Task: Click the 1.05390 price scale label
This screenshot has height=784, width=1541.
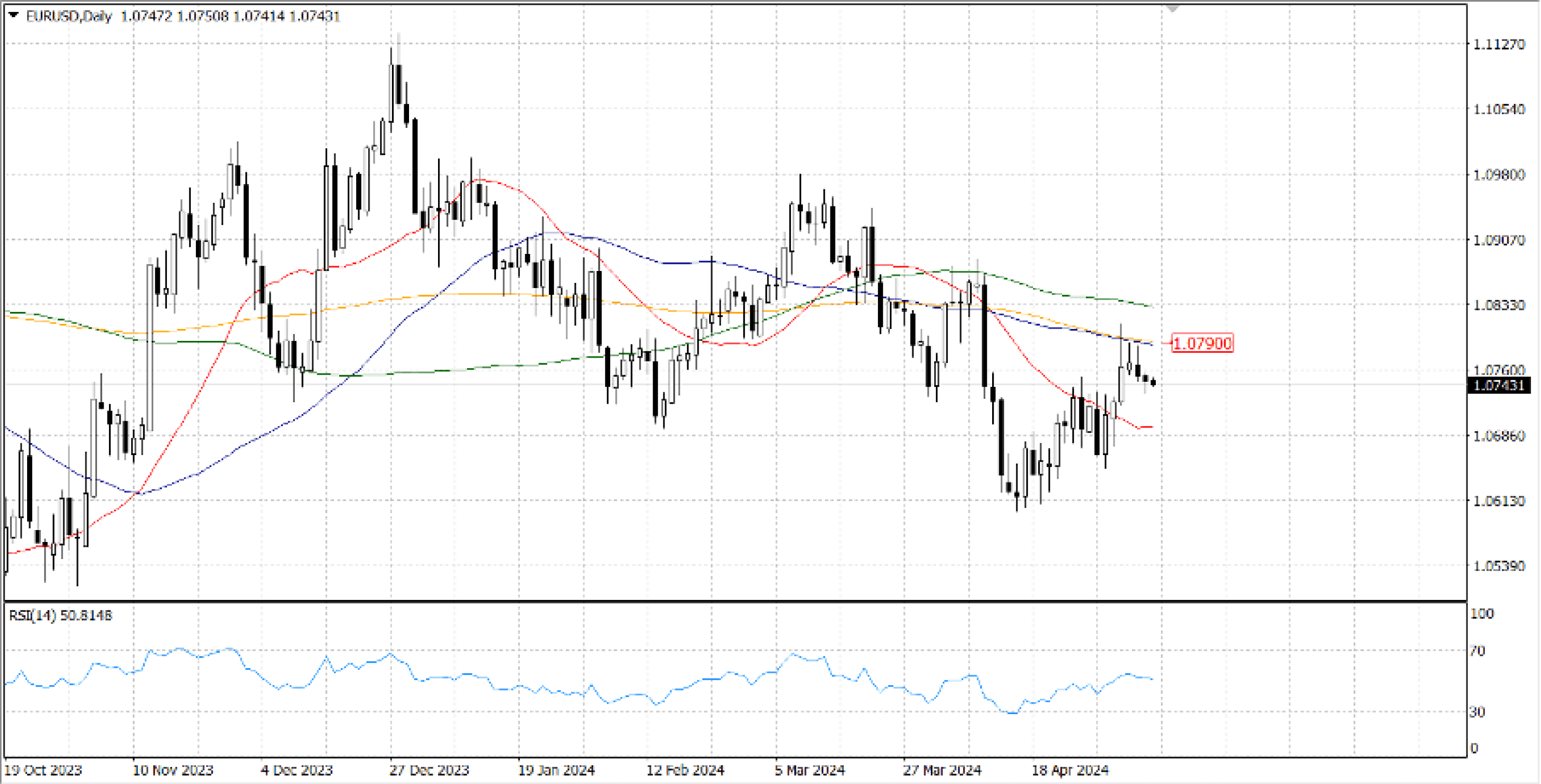Action: (1499, 566)
